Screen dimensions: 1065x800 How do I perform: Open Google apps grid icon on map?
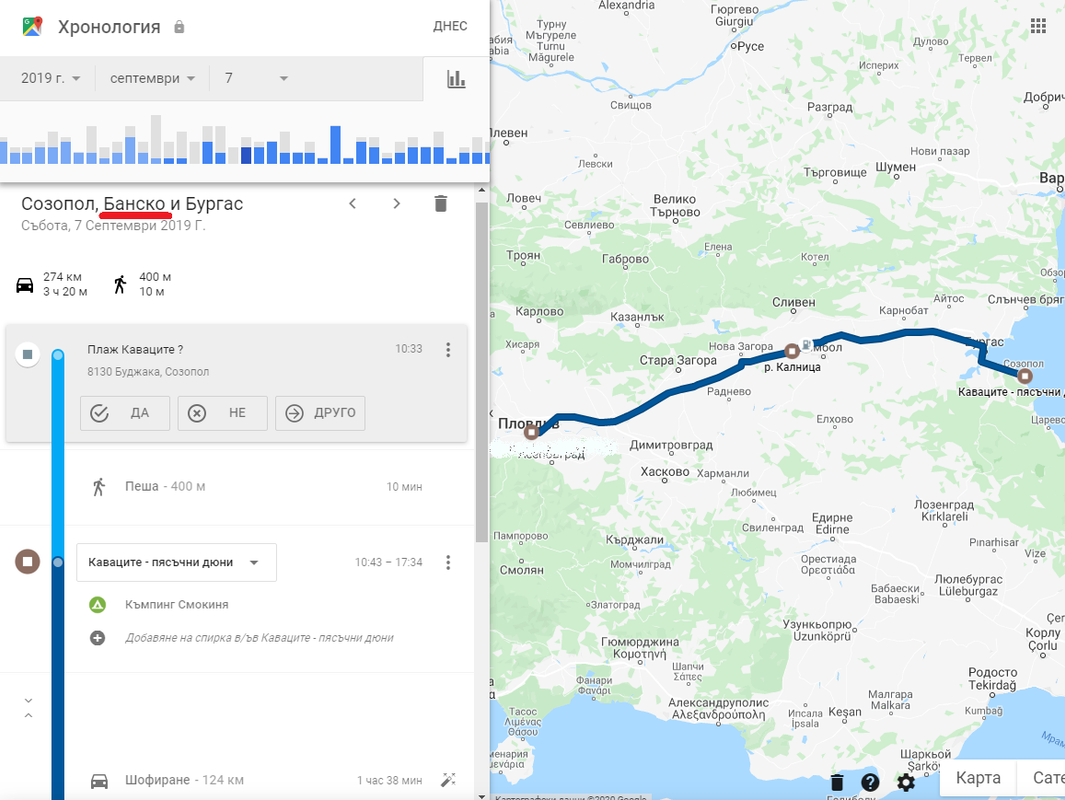pyautogui.click(x=1038, y=26)
